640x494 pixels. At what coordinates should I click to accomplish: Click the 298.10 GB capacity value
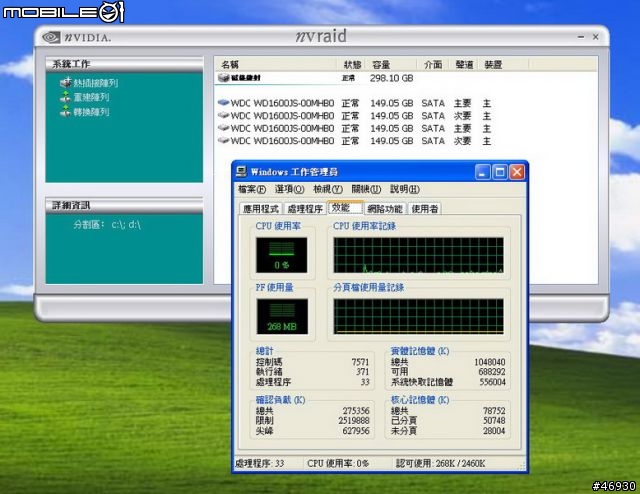(391, 78)
